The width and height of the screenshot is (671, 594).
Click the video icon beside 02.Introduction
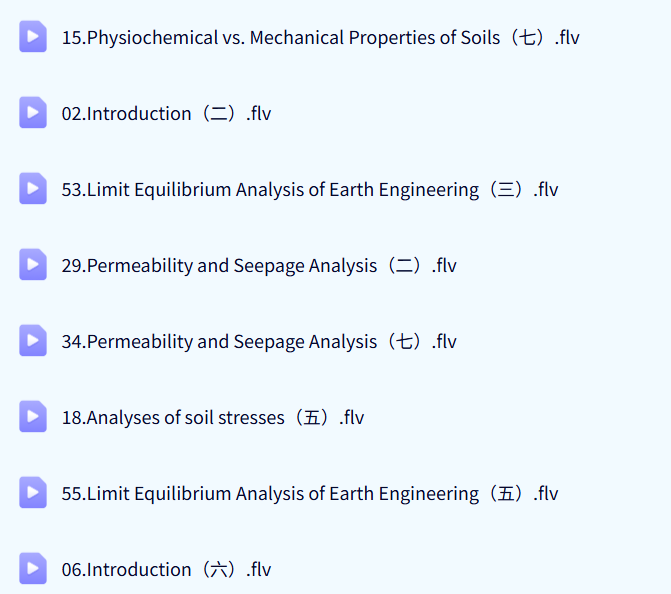click(33, 114)
